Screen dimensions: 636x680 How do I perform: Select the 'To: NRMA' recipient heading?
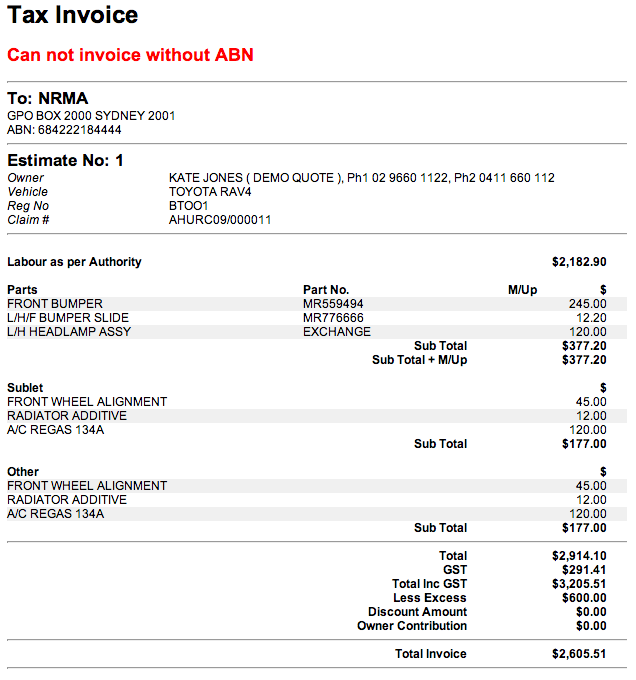[x=48, y=99]
